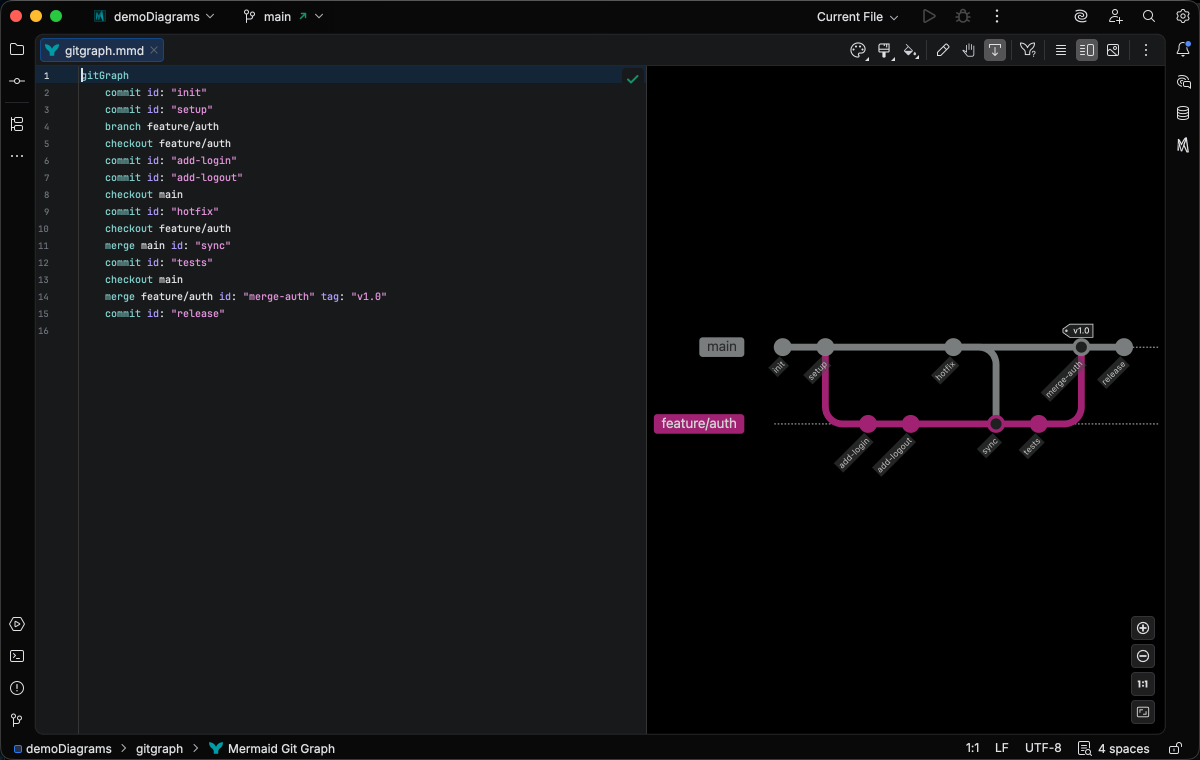Select the pencil edit tool

943,50
